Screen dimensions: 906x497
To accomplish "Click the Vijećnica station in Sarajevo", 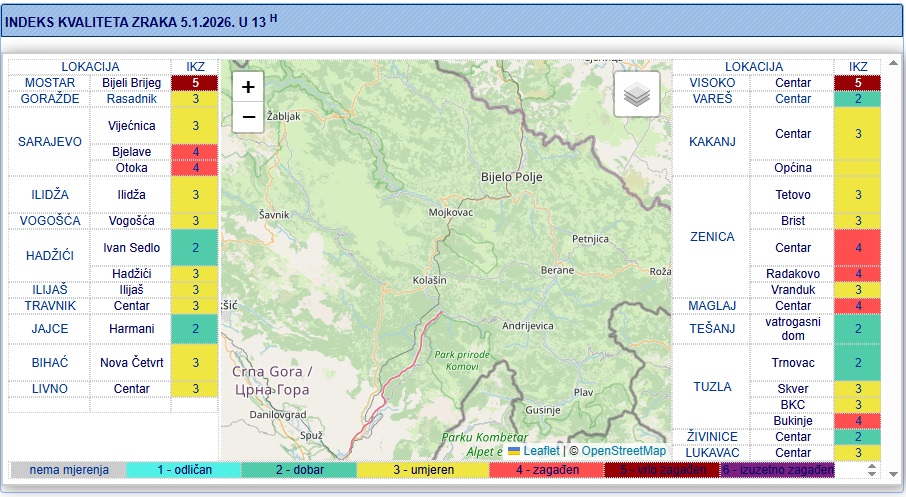I will [130, 126].
